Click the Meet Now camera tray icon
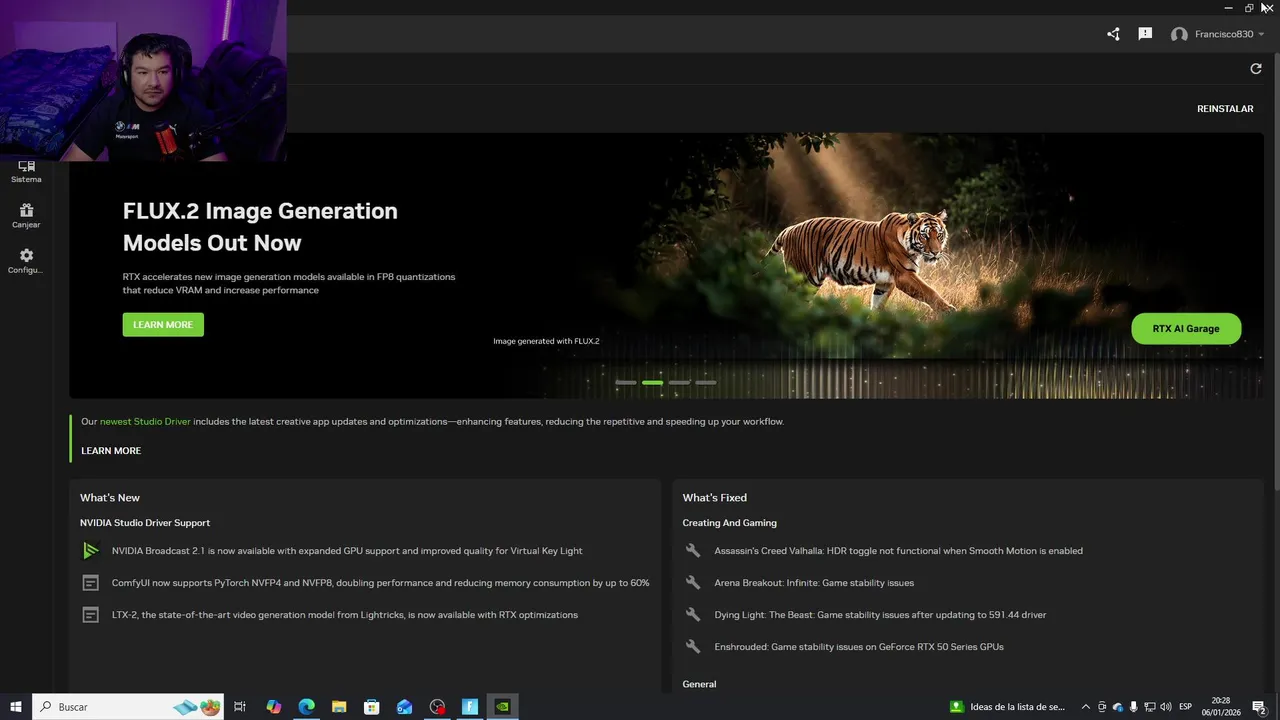 pyautogui.click(x=1102, y=707)
